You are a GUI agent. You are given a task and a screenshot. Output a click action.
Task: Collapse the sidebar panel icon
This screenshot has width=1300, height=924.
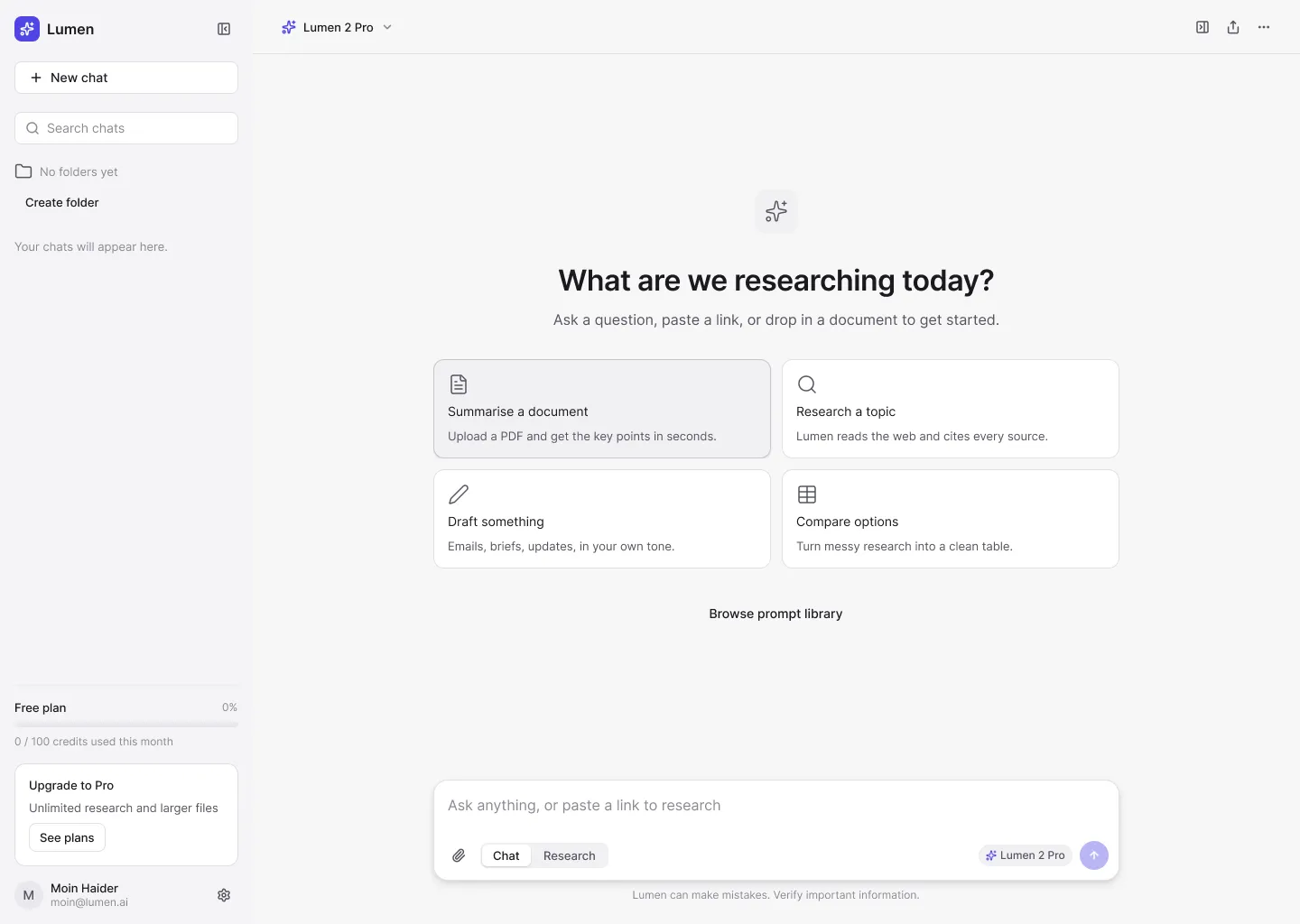click(224, 29)
